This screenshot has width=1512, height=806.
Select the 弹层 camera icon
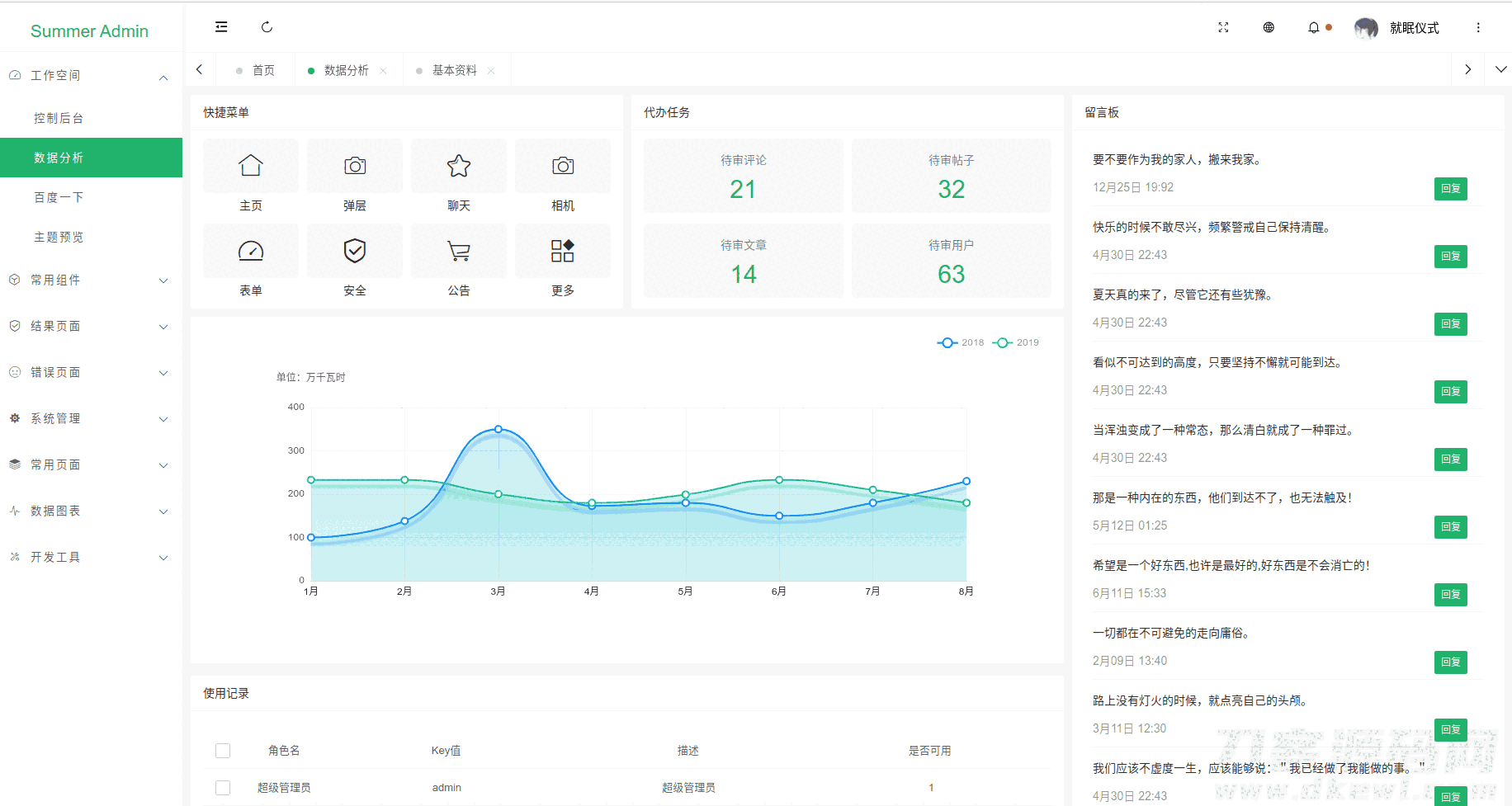point(354,166)
